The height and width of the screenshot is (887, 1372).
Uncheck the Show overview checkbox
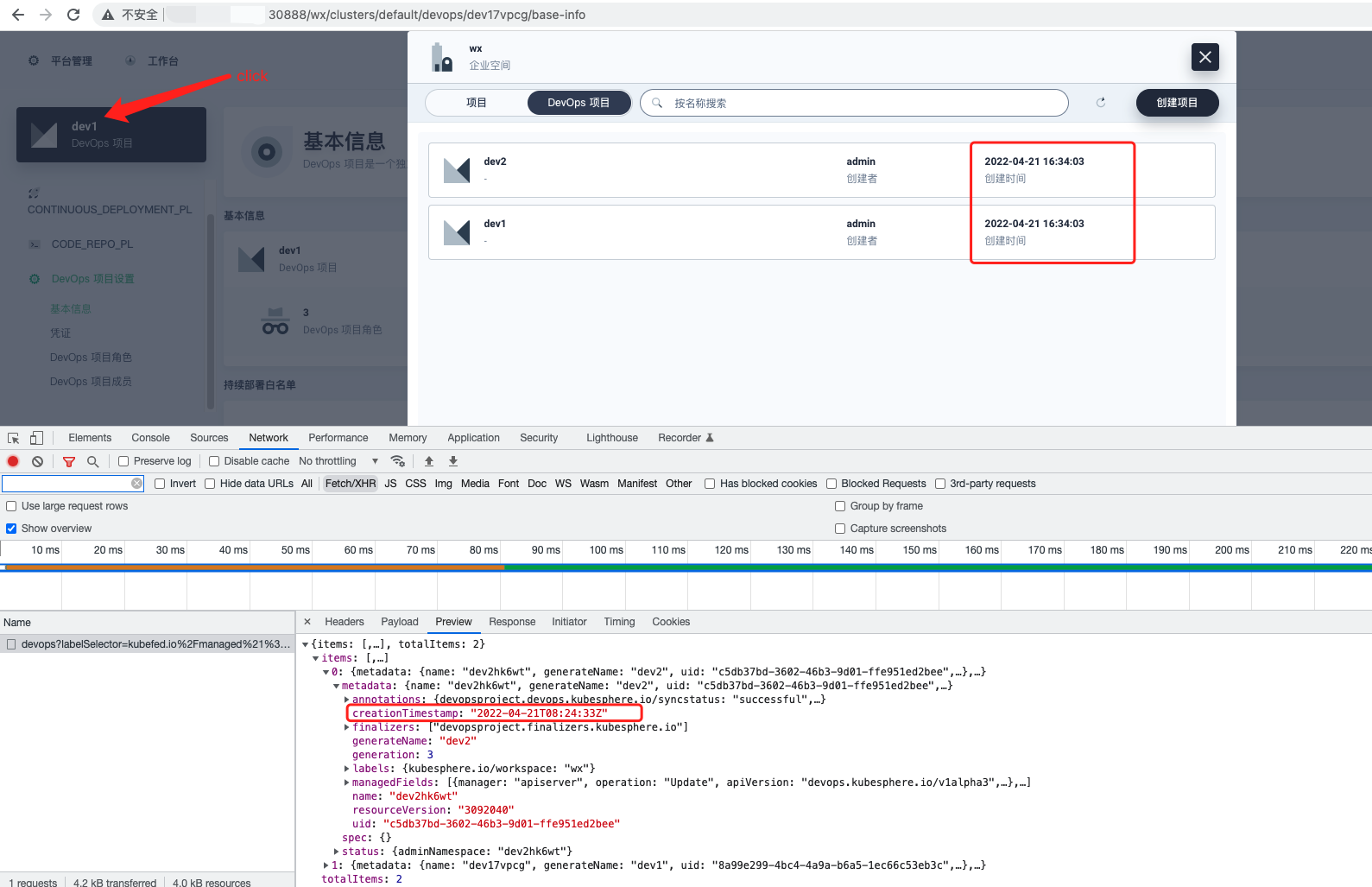pos(11,529)
